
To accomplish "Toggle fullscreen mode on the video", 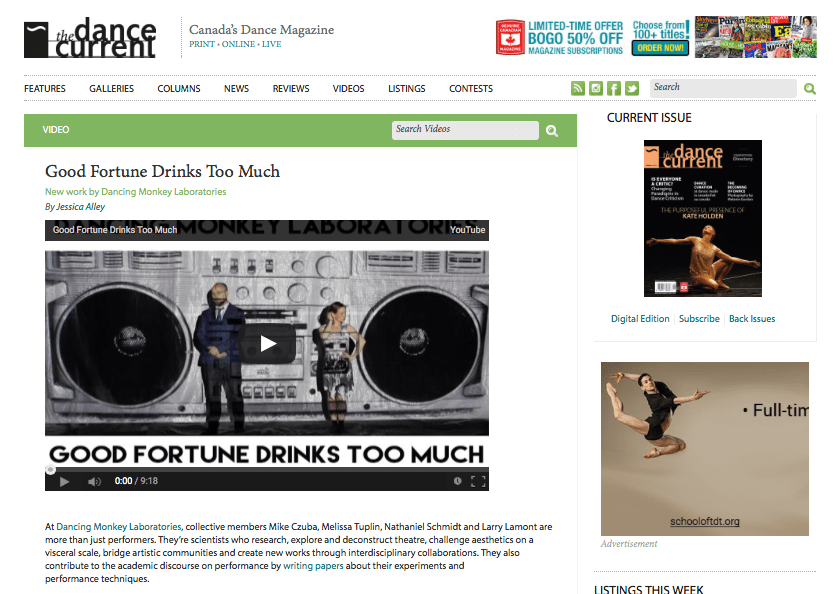I will pos(478,482).
